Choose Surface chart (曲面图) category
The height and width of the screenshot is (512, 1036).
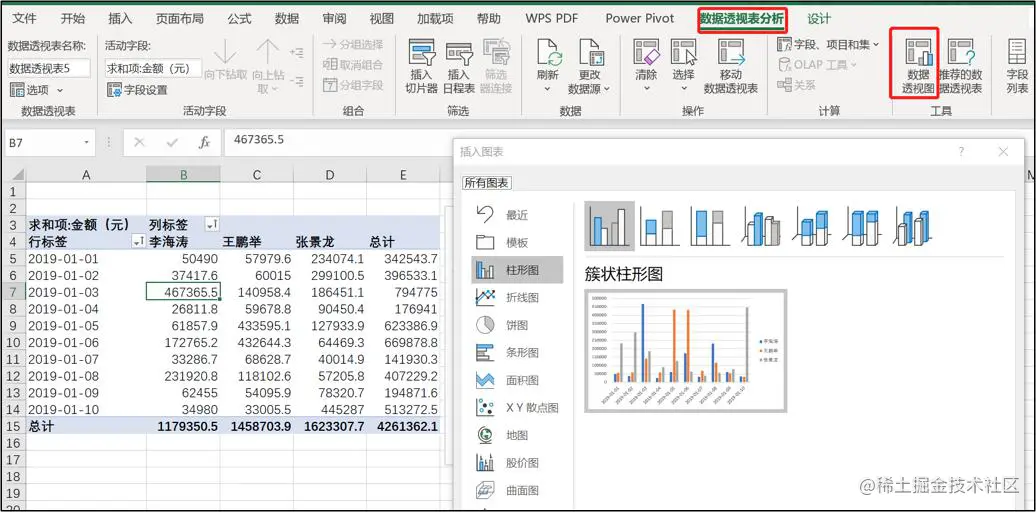point(517,490)
